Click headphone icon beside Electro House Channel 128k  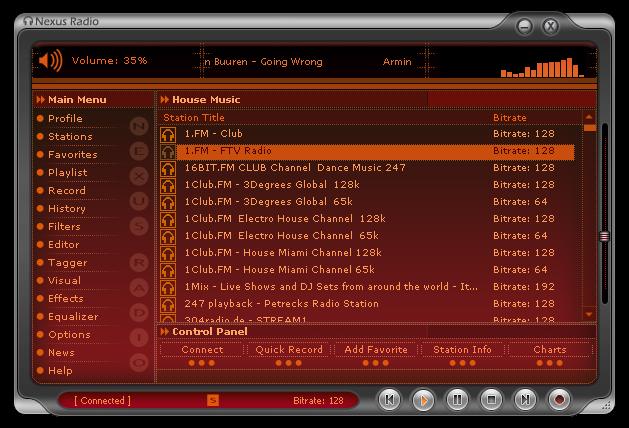click(x=168, y=219)
